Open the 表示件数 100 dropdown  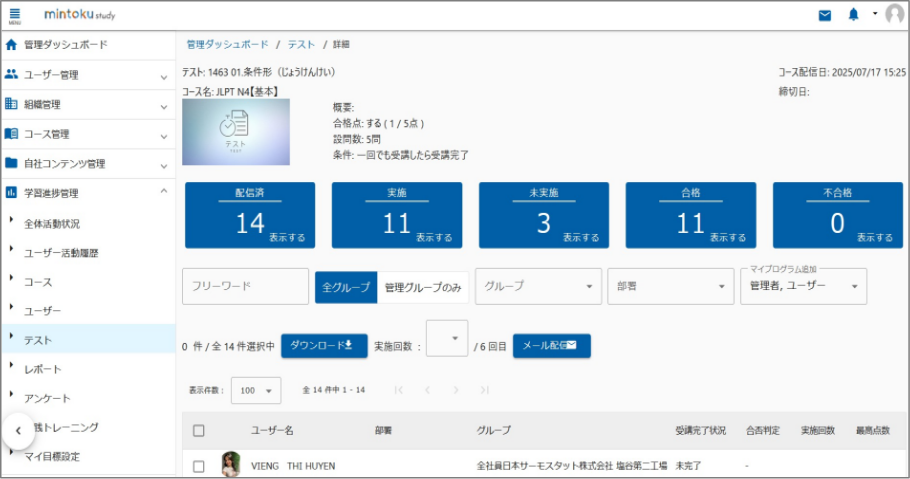coord(258,390)
